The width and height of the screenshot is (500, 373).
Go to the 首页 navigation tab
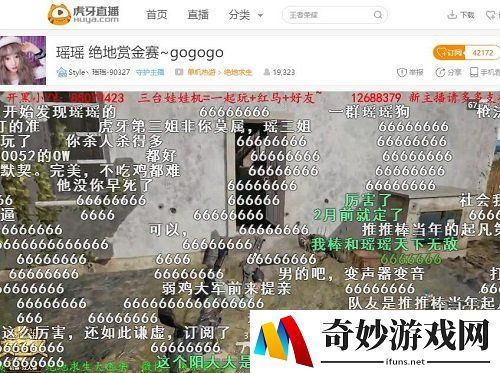pos(157,15)
